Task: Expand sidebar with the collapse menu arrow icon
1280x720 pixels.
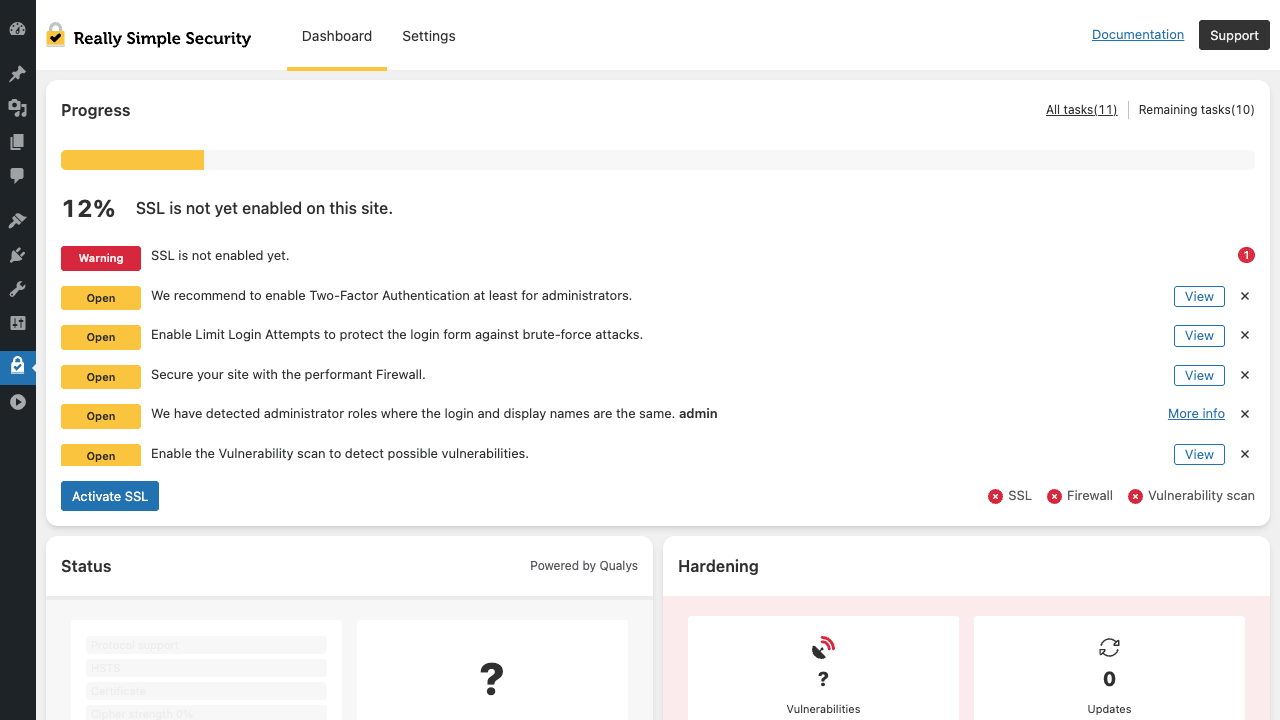Action: pyautogui.click(x=17, y=402)
